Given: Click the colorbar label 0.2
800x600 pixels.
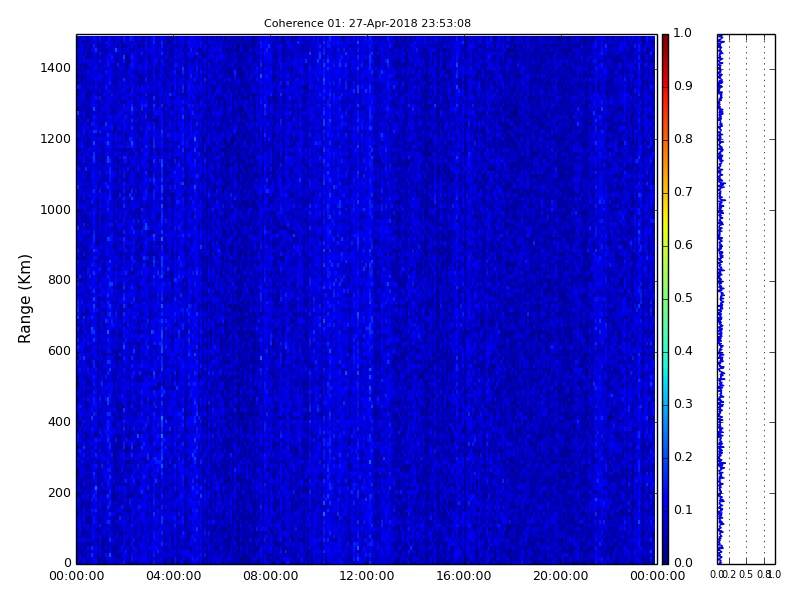Looking at the screenshot, I should [683, 457].
